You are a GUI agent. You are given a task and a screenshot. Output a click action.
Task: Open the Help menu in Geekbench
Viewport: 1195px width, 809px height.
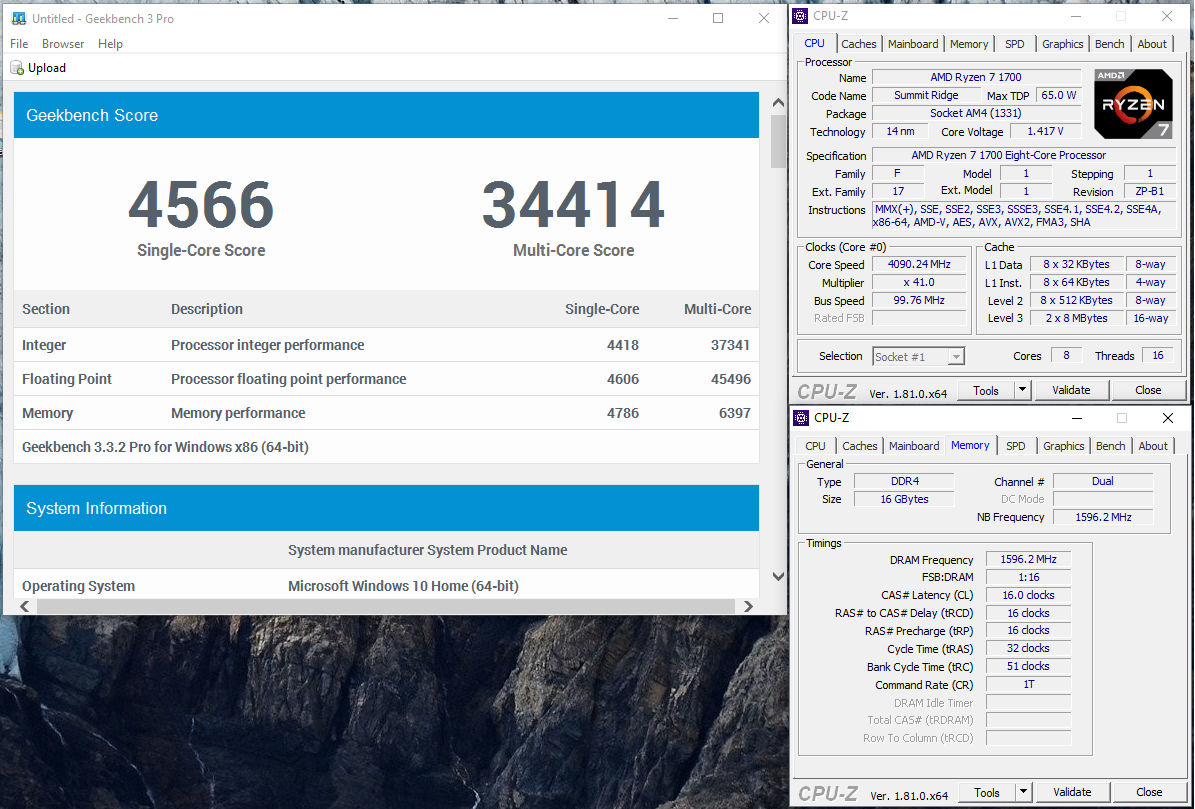click(x=110, y=43)
